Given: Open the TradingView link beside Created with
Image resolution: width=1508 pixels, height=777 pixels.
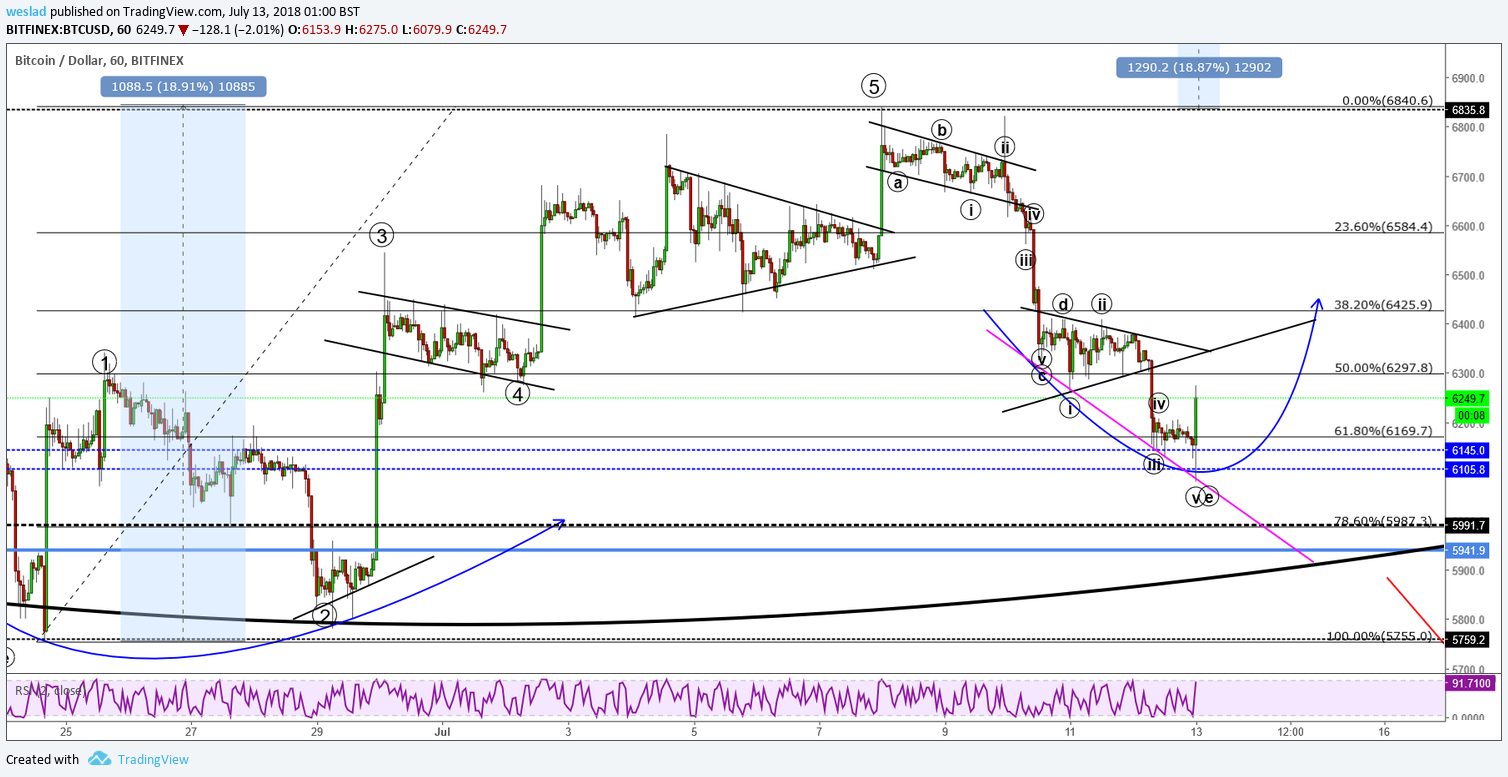Looking at the screenshot, I should (x=153, y=759).
